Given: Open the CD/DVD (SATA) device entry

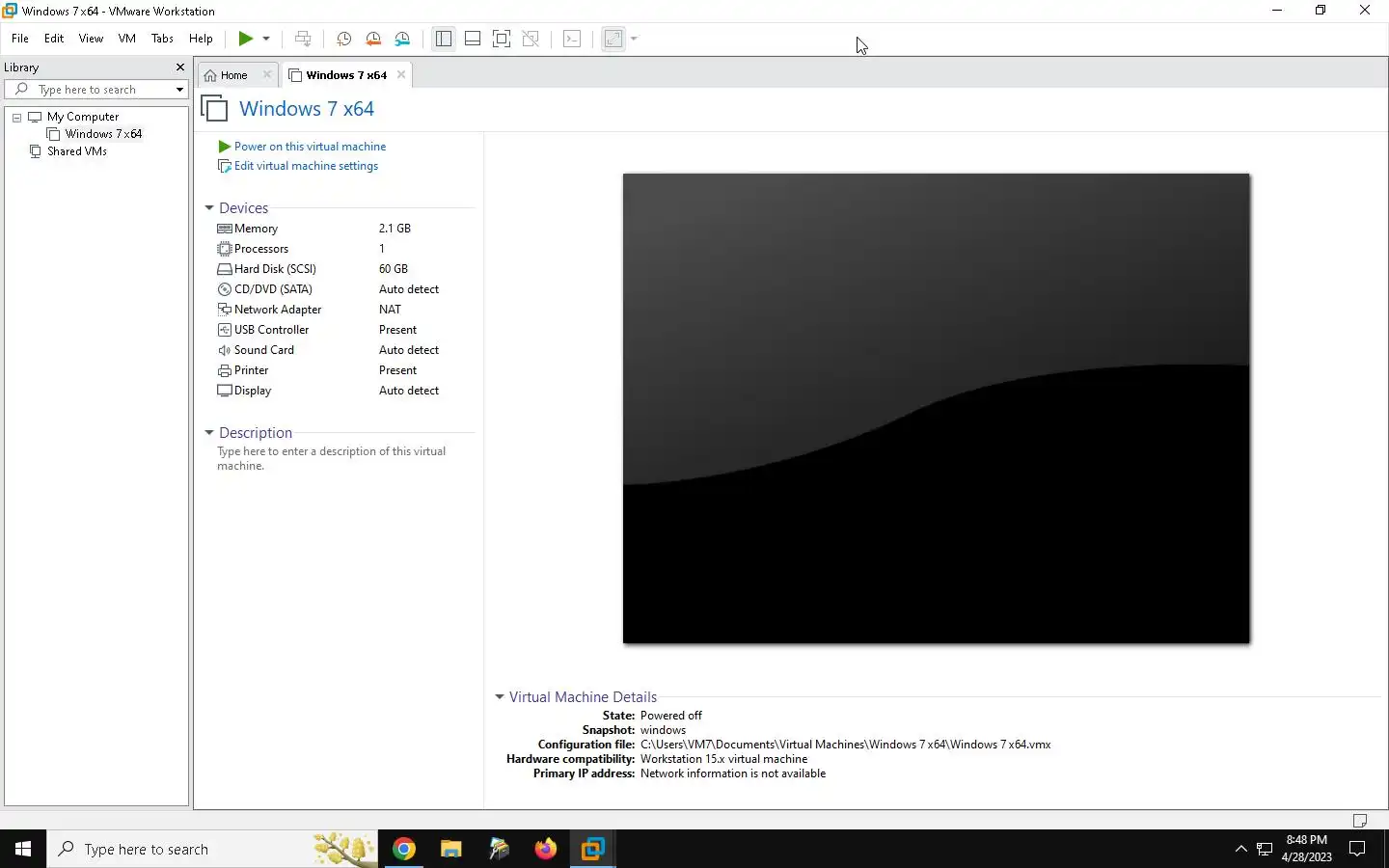Looking at the screenshot, I should click(x=273, y=289).
